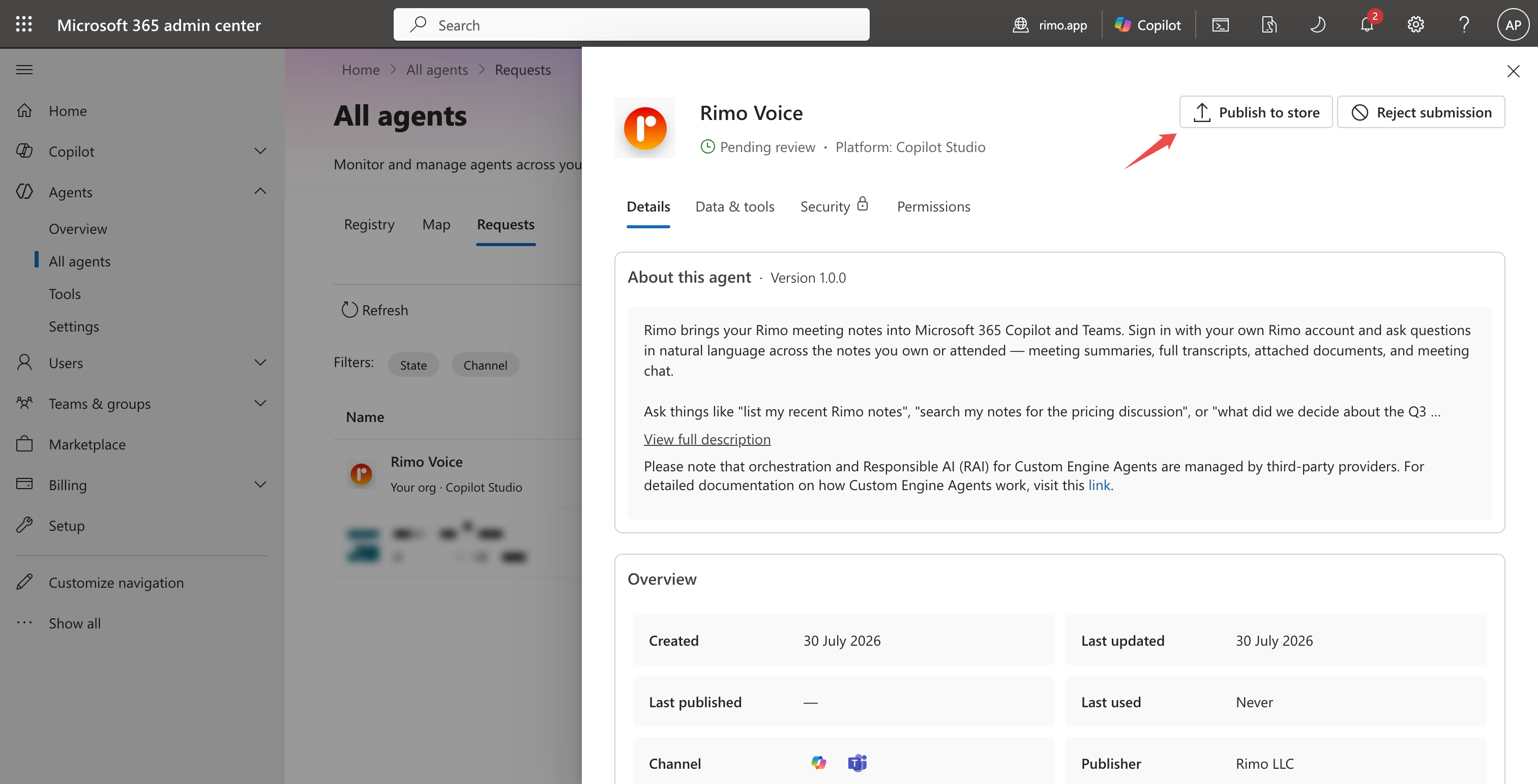Switch to the Permissions tab
This screenshot has width=1538, height=784.
coord(934,206)
